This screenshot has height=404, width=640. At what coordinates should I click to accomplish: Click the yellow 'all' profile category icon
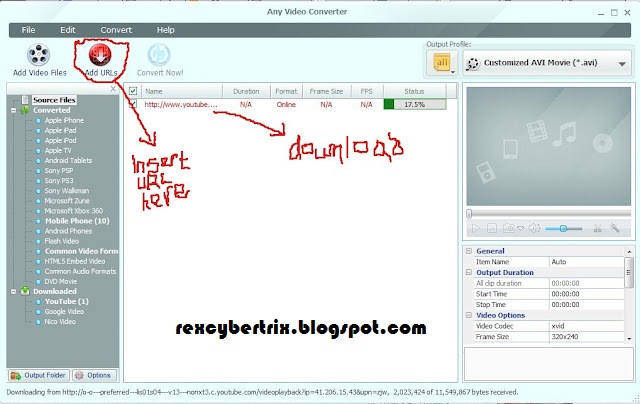click(442, 63)
